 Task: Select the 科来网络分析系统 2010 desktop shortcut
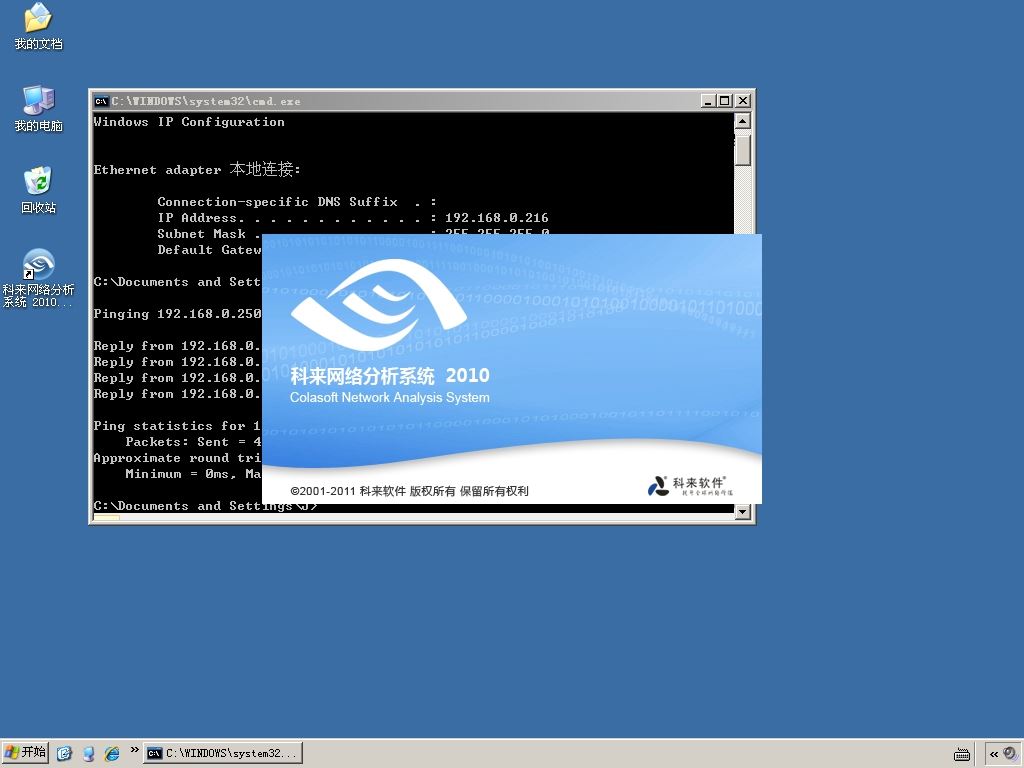pos(38,278)
